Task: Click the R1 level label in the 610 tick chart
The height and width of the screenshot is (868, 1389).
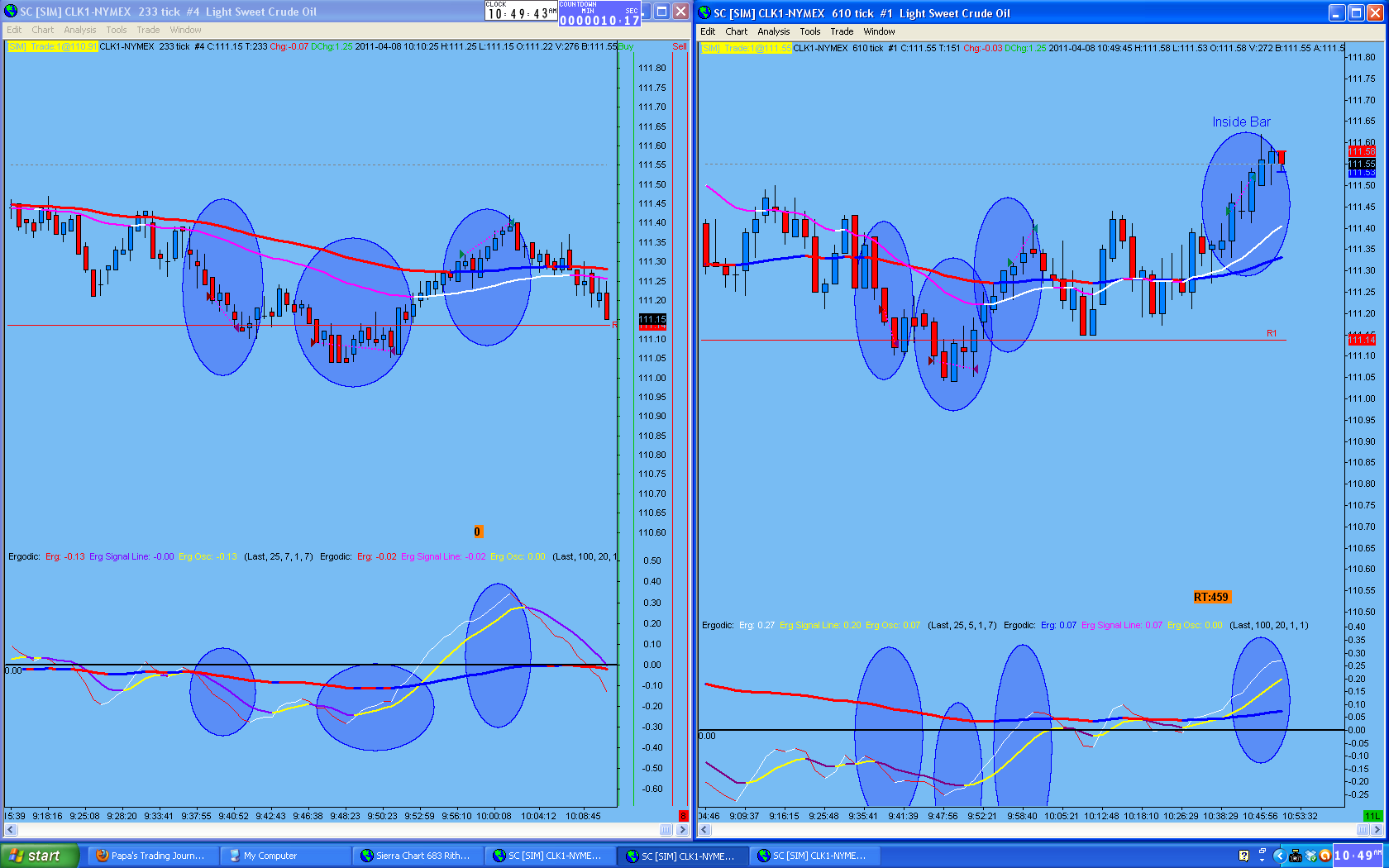Action: [x=1272, y=333]
